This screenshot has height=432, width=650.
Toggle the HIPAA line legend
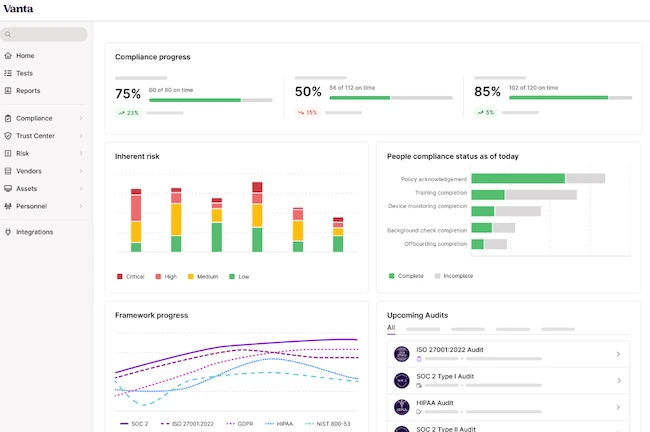[279, 424]
